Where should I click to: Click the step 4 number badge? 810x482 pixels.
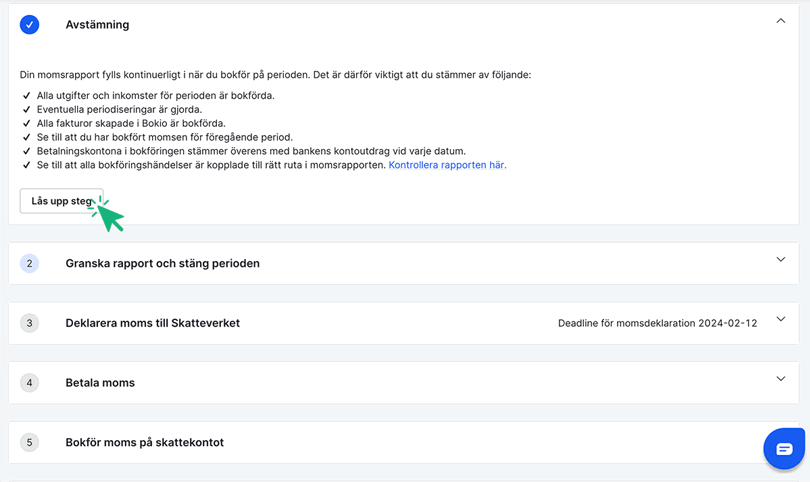(x=30, y=383)
